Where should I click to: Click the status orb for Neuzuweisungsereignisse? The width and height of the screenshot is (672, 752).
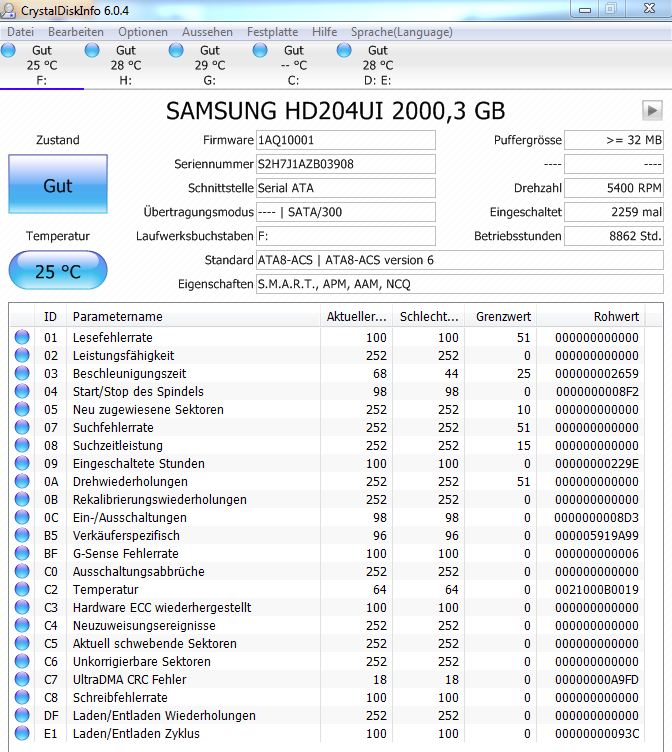click(22, 625)
